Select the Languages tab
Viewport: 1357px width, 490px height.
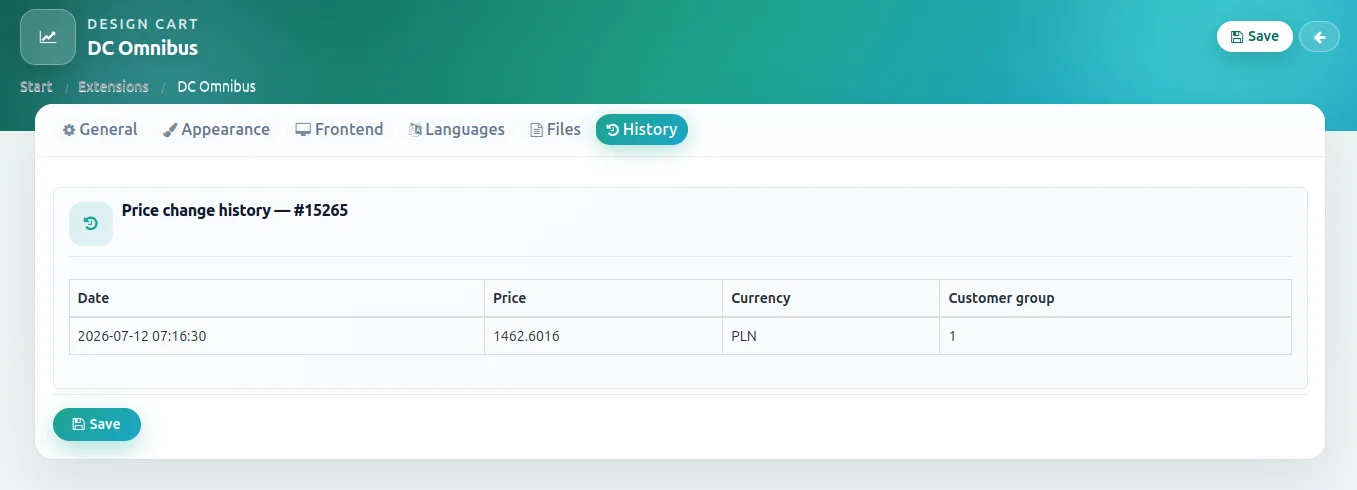pyautogui.click(x=457, y=130)
